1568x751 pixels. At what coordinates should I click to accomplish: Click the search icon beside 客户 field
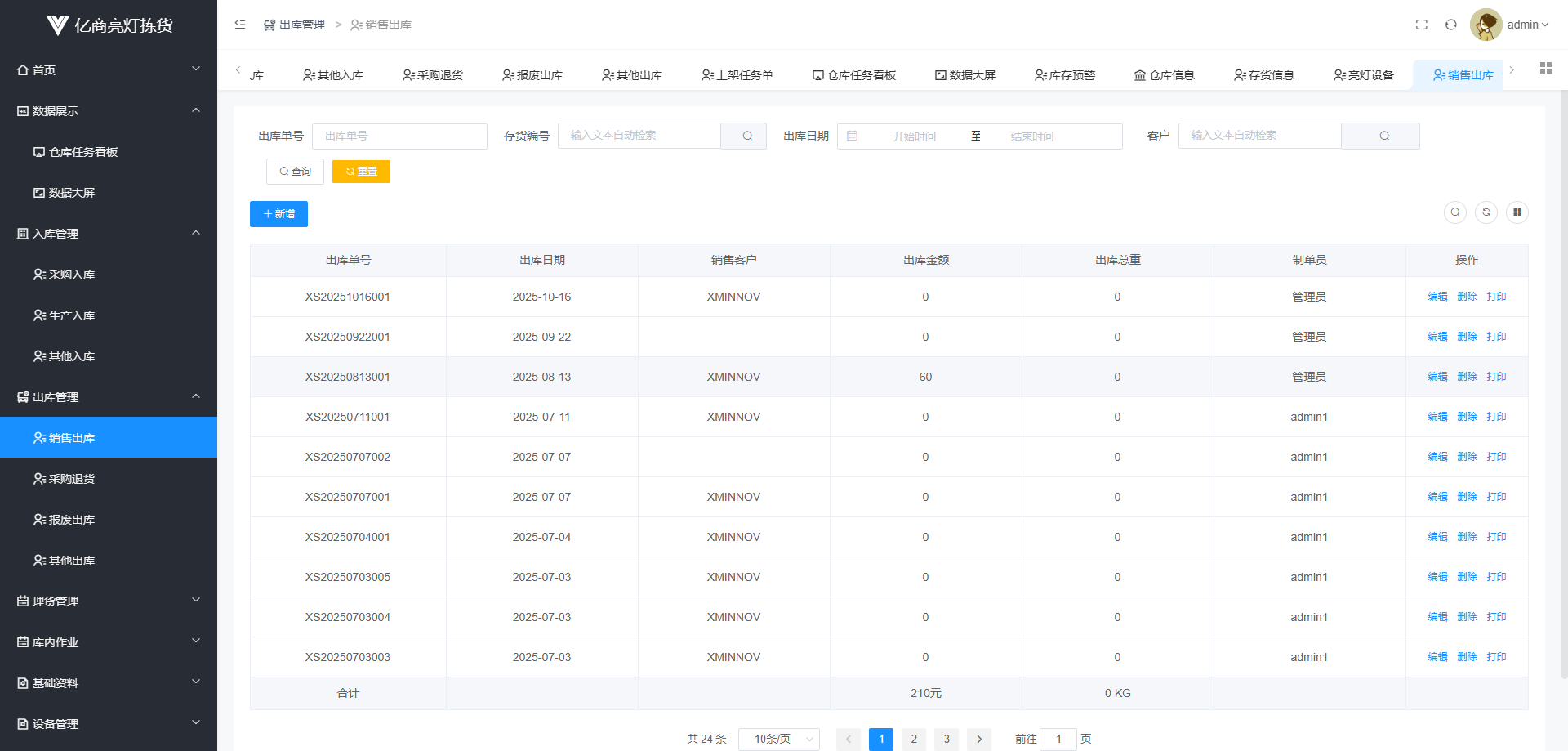pos(1383,136)
